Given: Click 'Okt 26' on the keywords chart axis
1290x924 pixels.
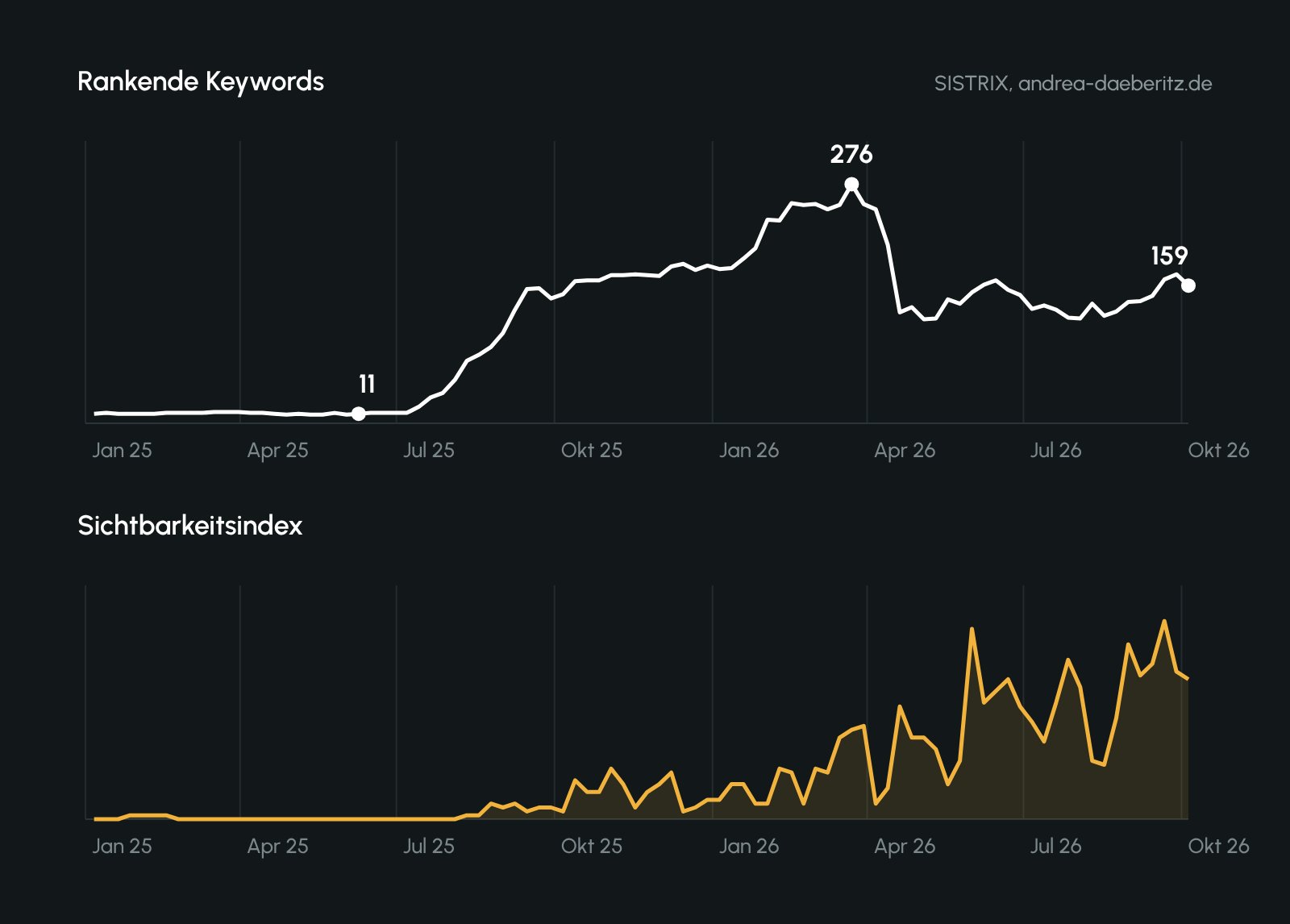Looking at the screenshot, I should pos(1218,450).
